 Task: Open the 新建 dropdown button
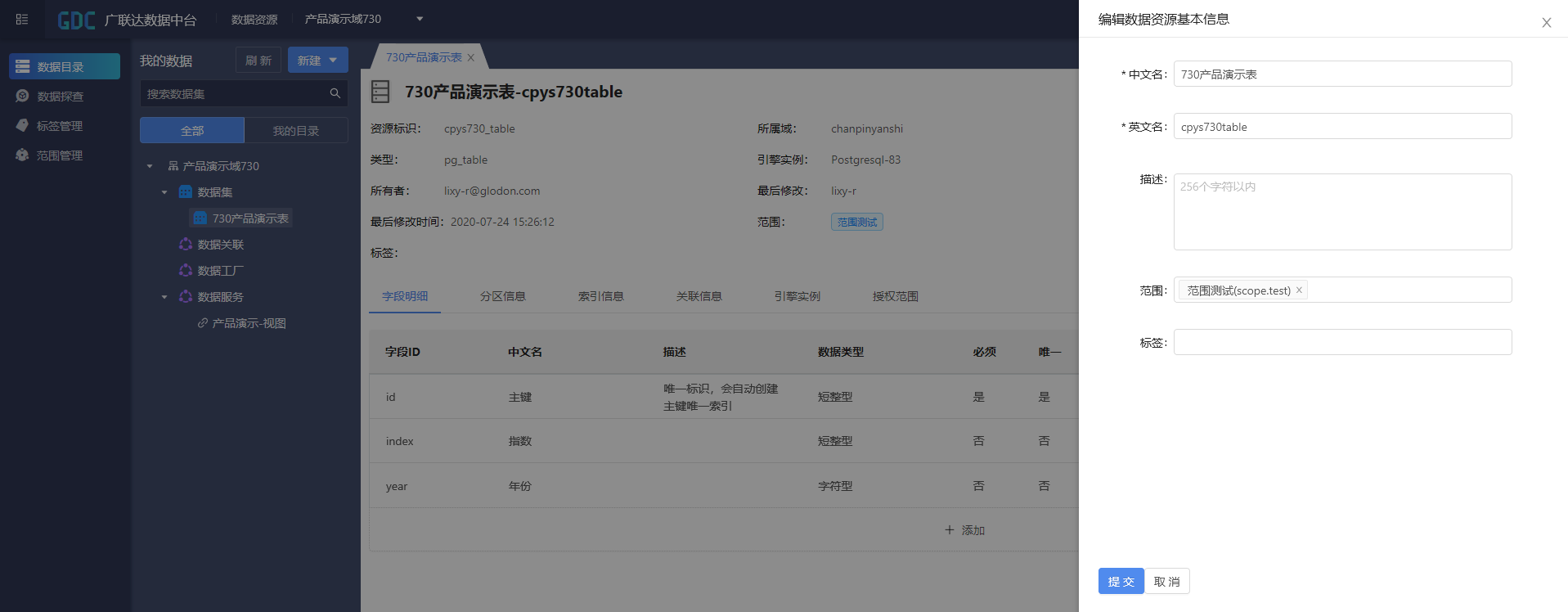tap(317, 61)
